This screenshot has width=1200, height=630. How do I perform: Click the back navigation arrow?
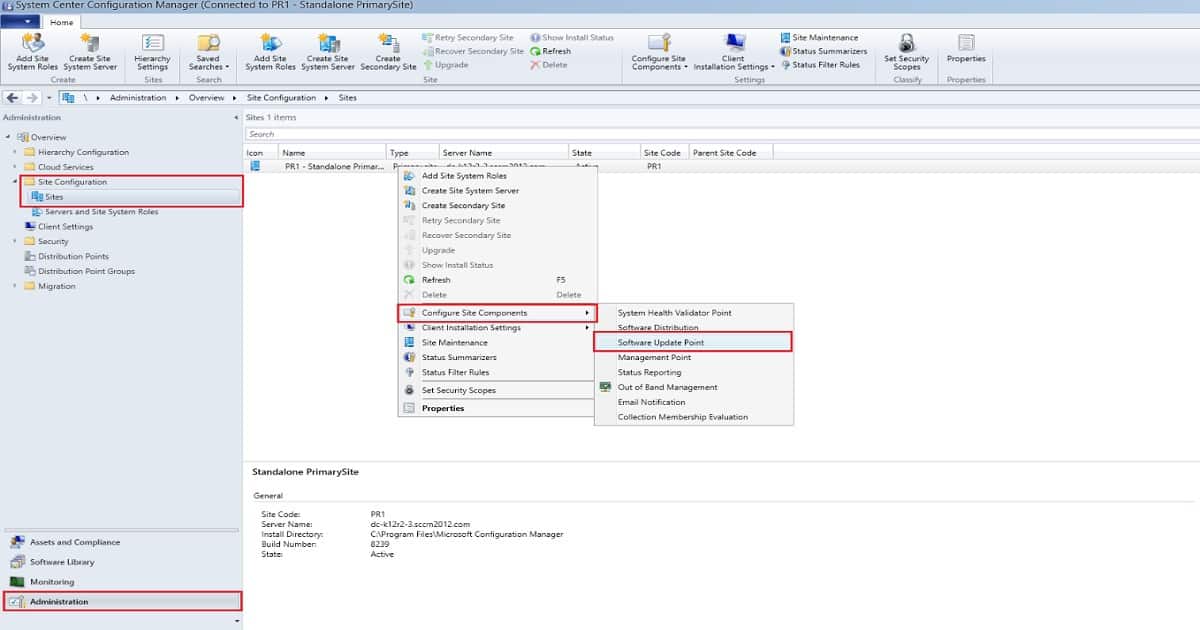coord(13,98)
